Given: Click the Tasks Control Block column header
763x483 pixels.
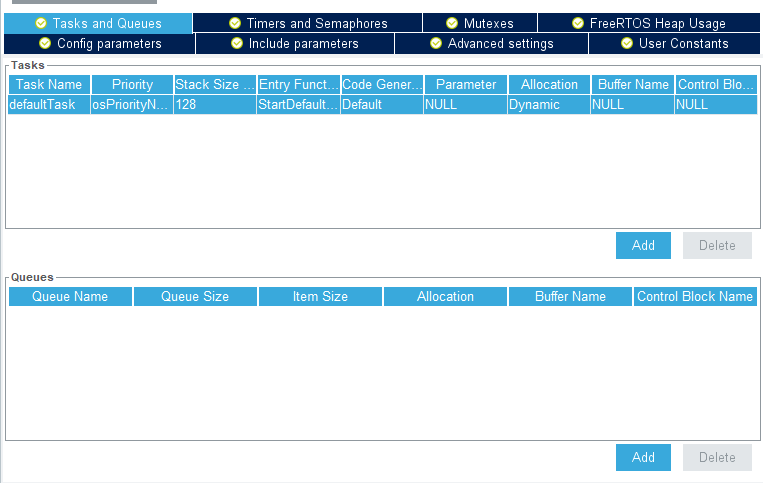Looking at the screenshot, I should pos(716,85).
